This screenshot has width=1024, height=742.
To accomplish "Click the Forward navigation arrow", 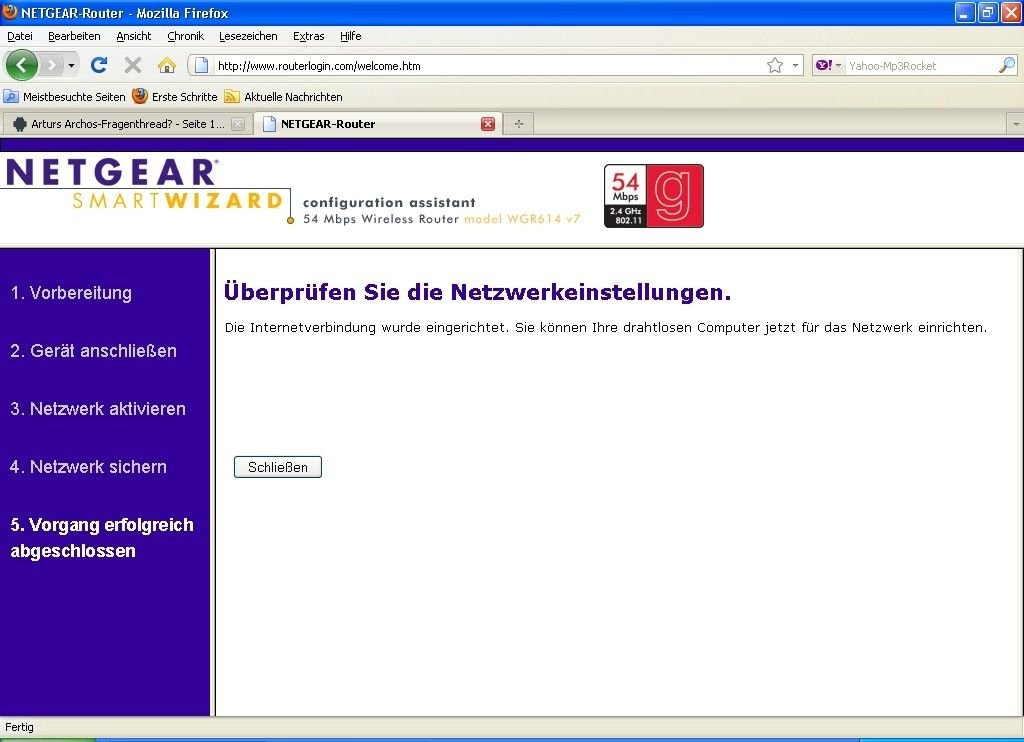I will (51, 65).
